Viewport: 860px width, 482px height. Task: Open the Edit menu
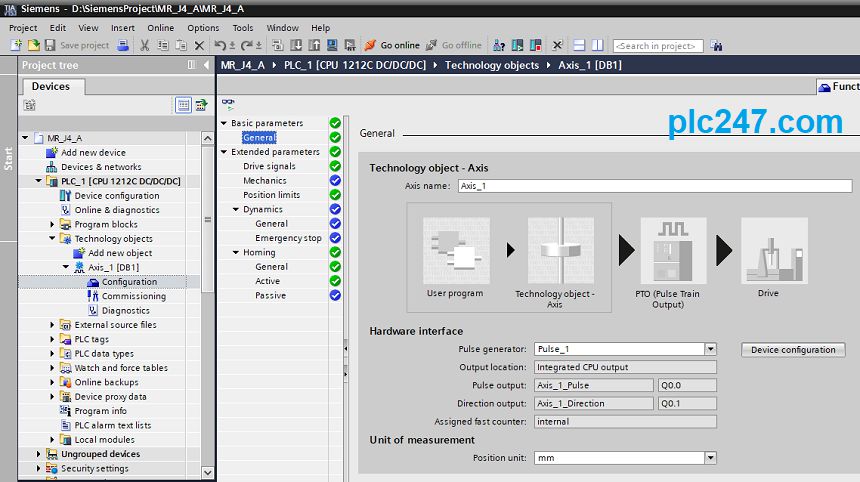point(58,27)
